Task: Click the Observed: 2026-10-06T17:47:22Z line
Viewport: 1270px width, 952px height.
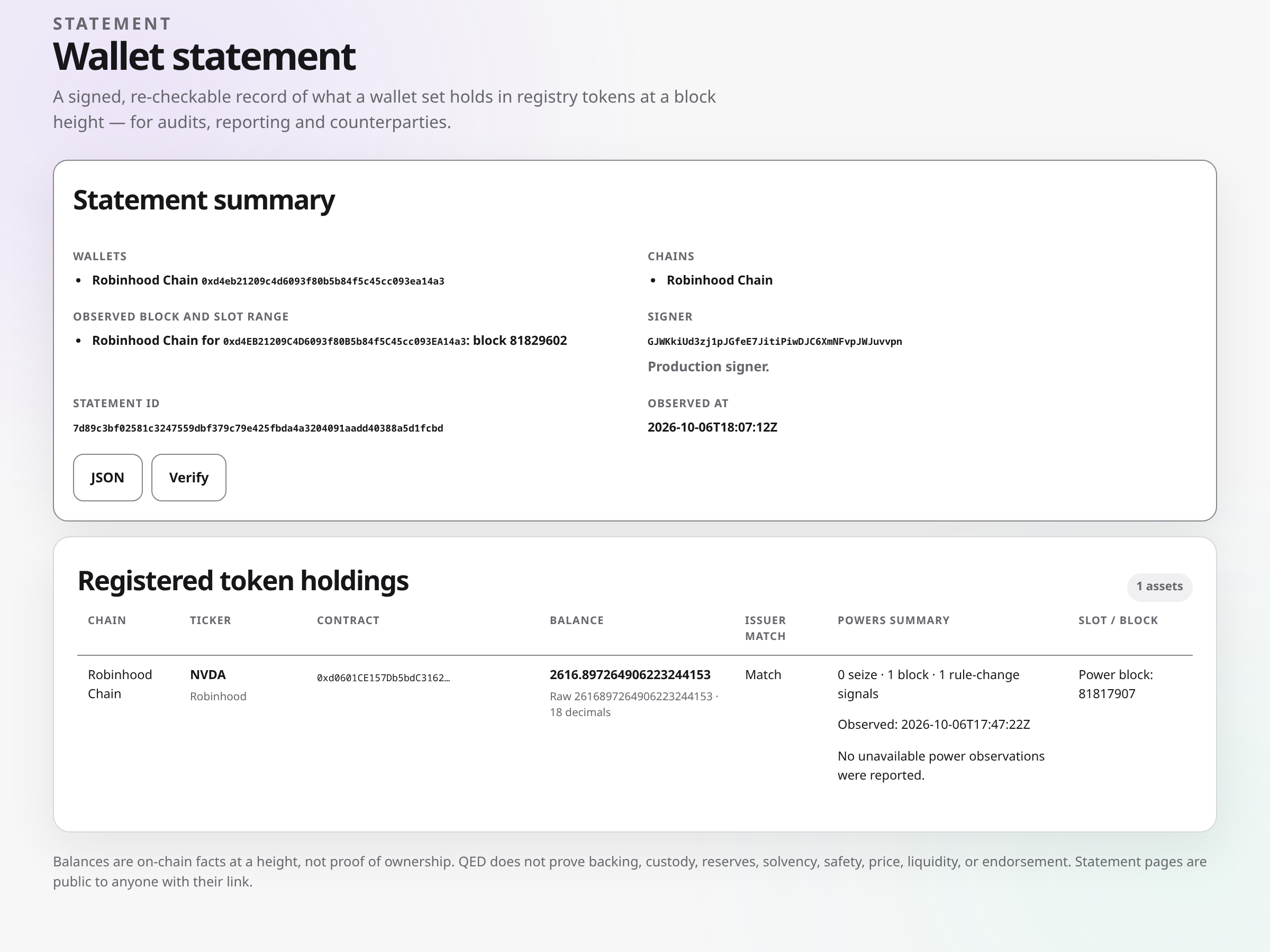Action: 933,724
